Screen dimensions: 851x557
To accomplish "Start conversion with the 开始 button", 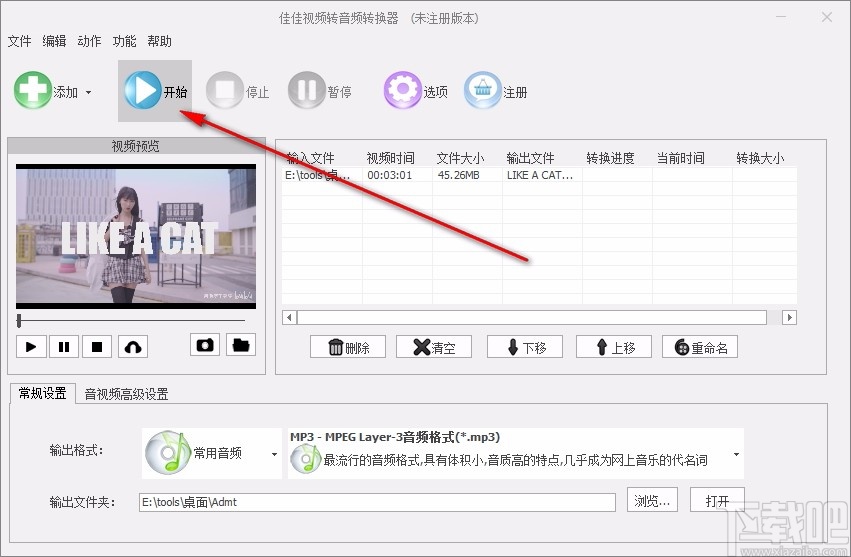I will (x=155, y=91).
